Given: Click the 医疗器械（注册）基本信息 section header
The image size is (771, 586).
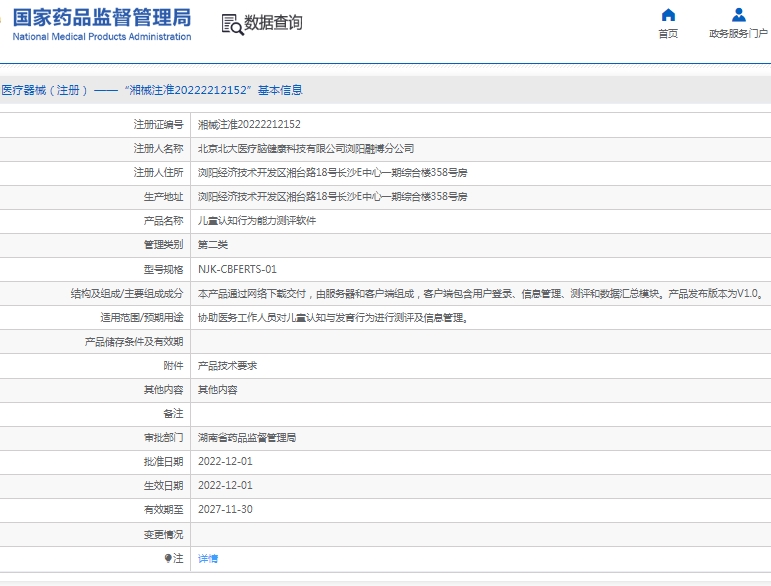Looking at the screenshot, I should click(x=152, y=90).
